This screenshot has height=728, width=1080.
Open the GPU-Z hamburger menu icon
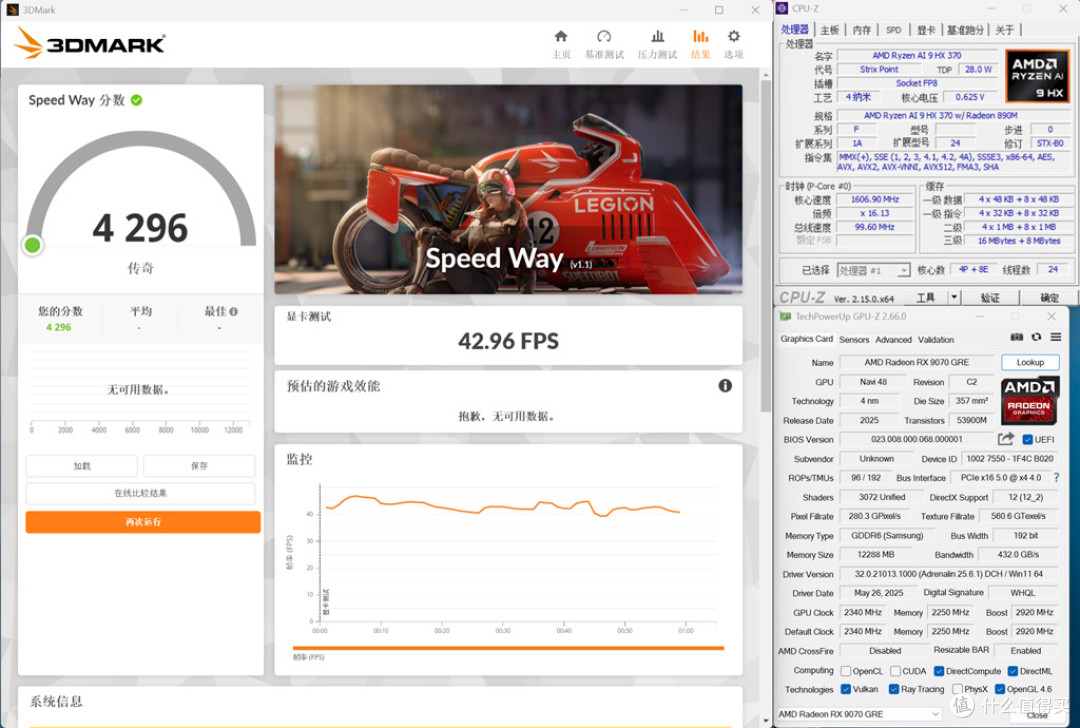(x=1055, y=337)
